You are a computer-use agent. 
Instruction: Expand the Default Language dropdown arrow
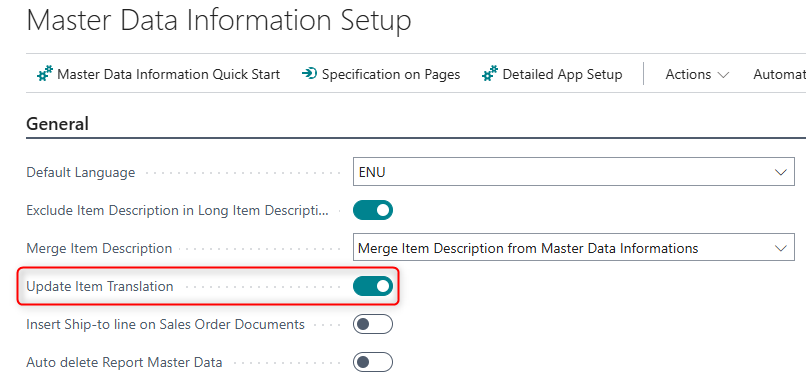point(781,172)
